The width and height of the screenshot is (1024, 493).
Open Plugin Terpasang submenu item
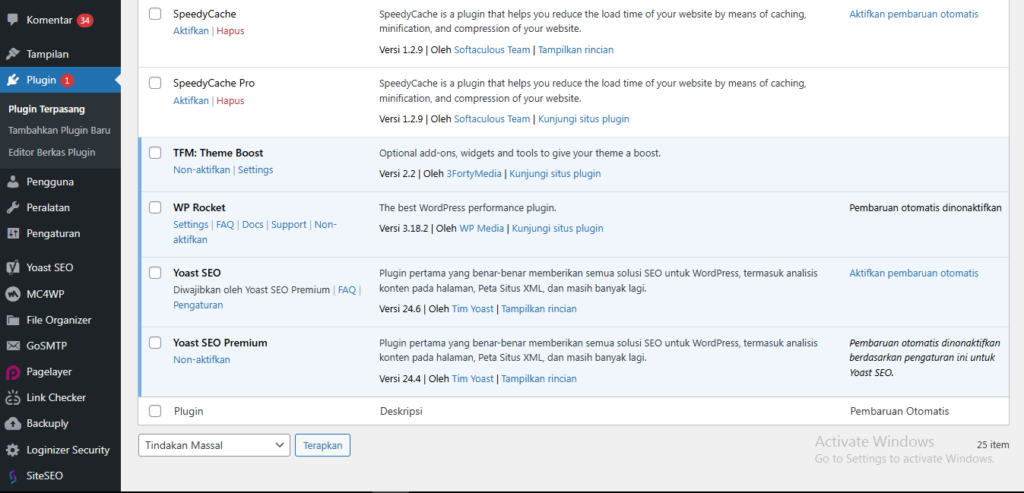(x=46, y=109)
